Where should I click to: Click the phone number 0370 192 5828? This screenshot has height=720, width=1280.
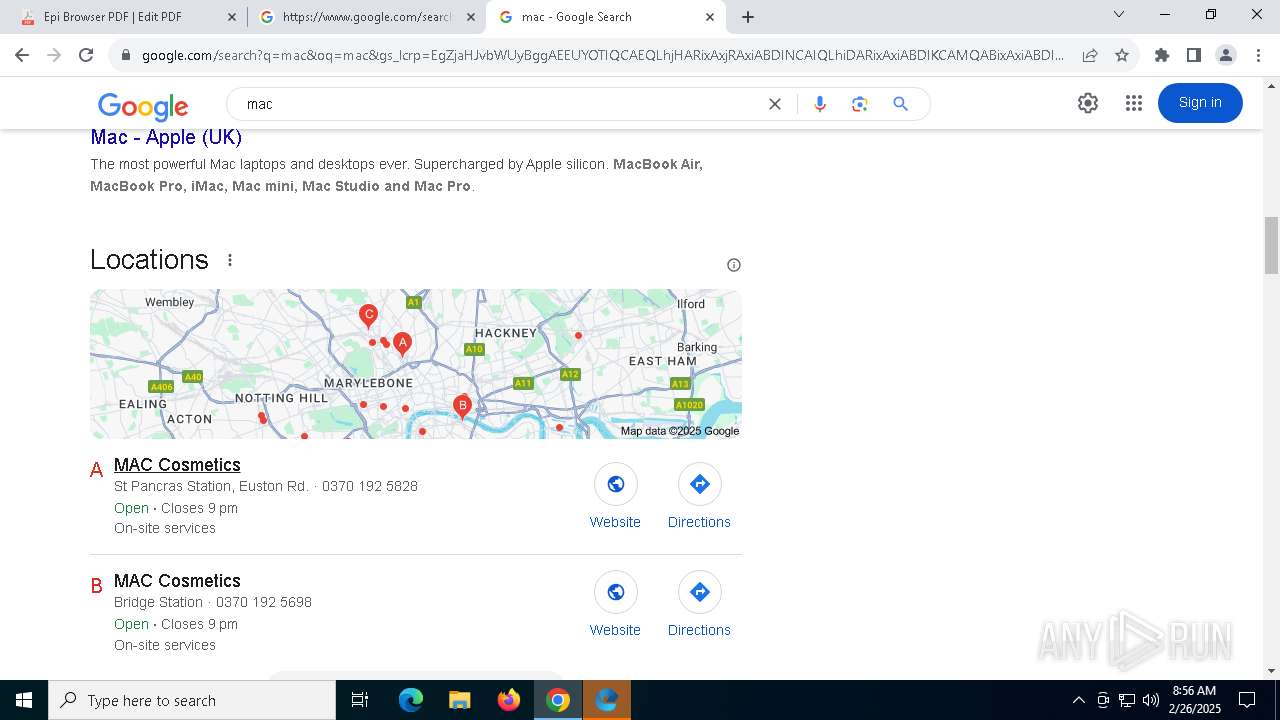[x=370, y=486]
